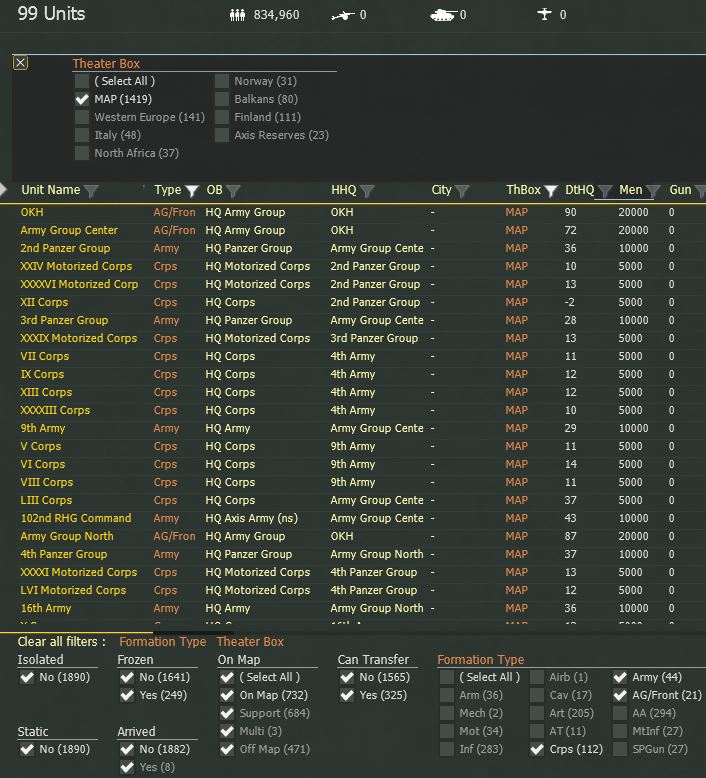The height and width of the screenshot is (778, 706).
Task: Close the Theater Box filter panel
Action: 20,63
